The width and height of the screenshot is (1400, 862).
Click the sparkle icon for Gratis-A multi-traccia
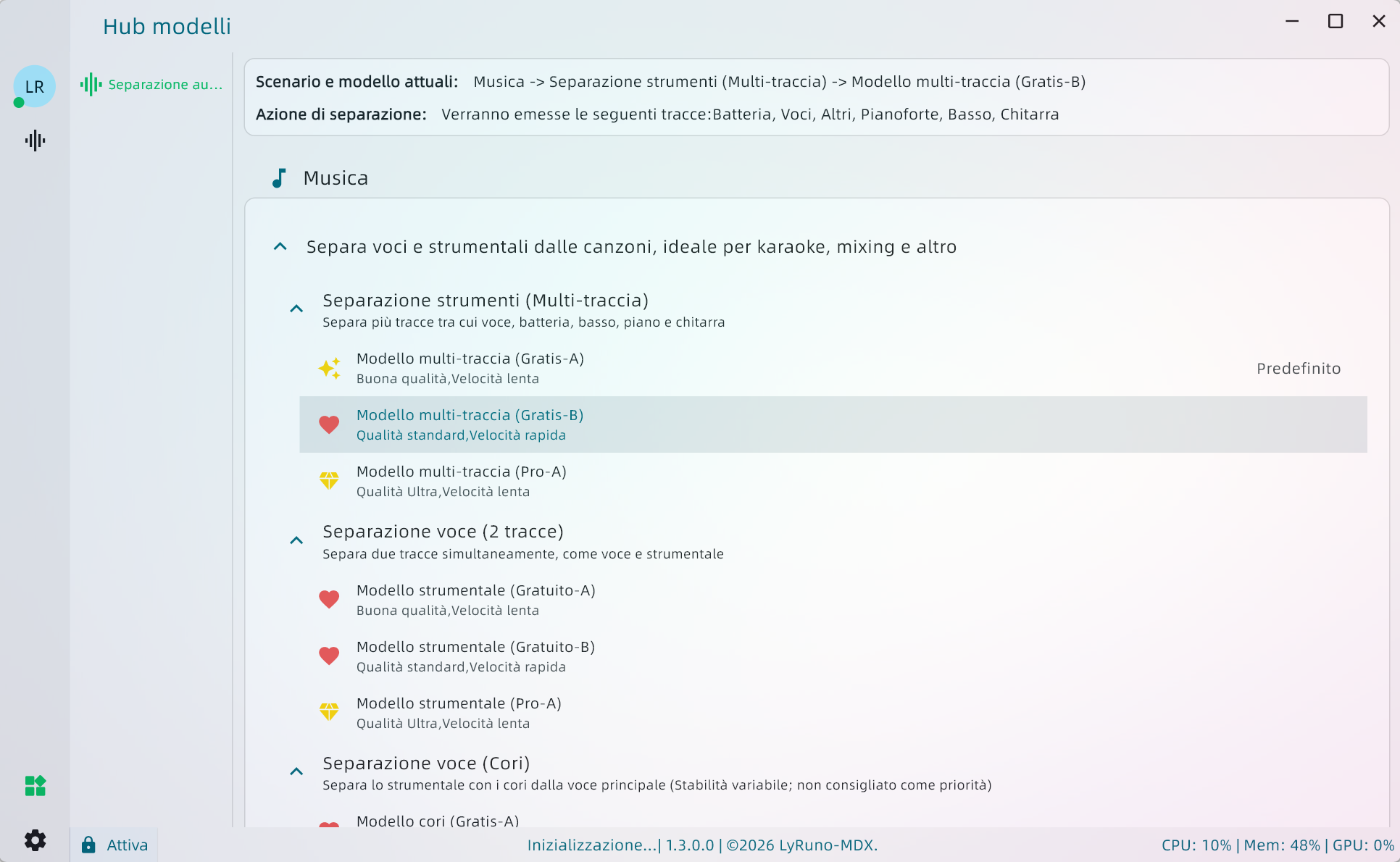pos(329,368)
